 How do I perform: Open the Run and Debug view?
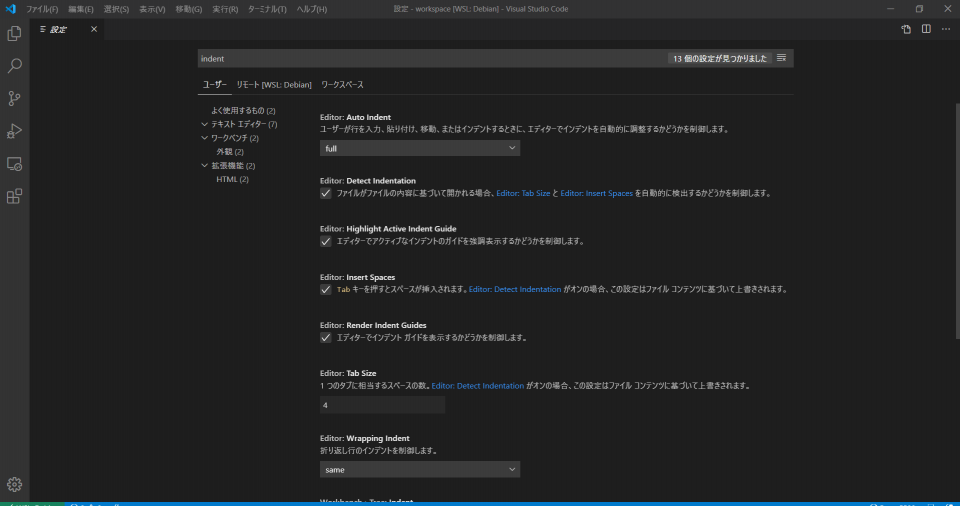14,130
